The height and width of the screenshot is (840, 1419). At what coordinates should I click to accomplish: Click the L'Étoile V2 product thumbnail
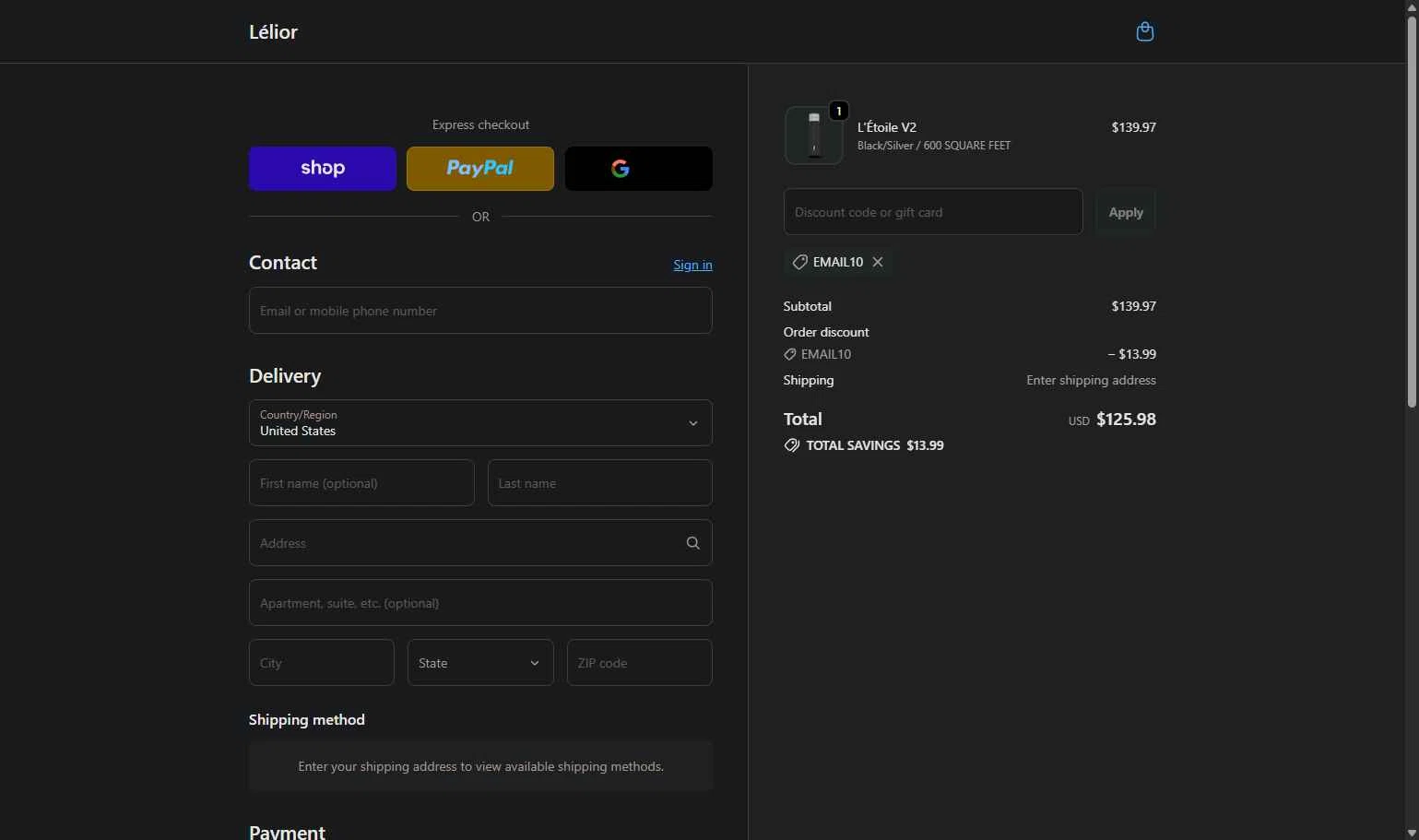(x=813, y=135)
